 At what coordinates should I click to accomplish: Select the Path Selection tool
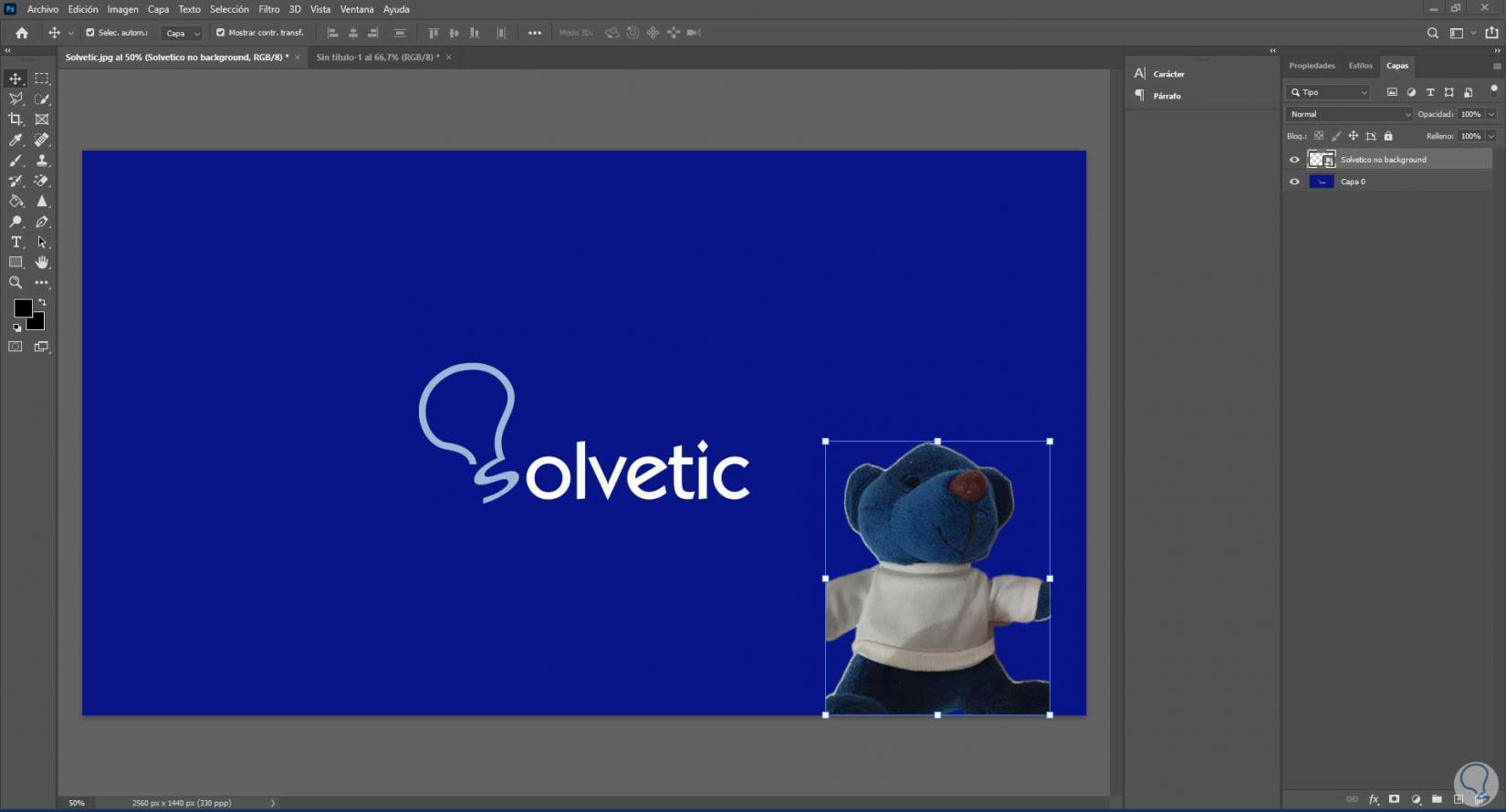(42, 242)
